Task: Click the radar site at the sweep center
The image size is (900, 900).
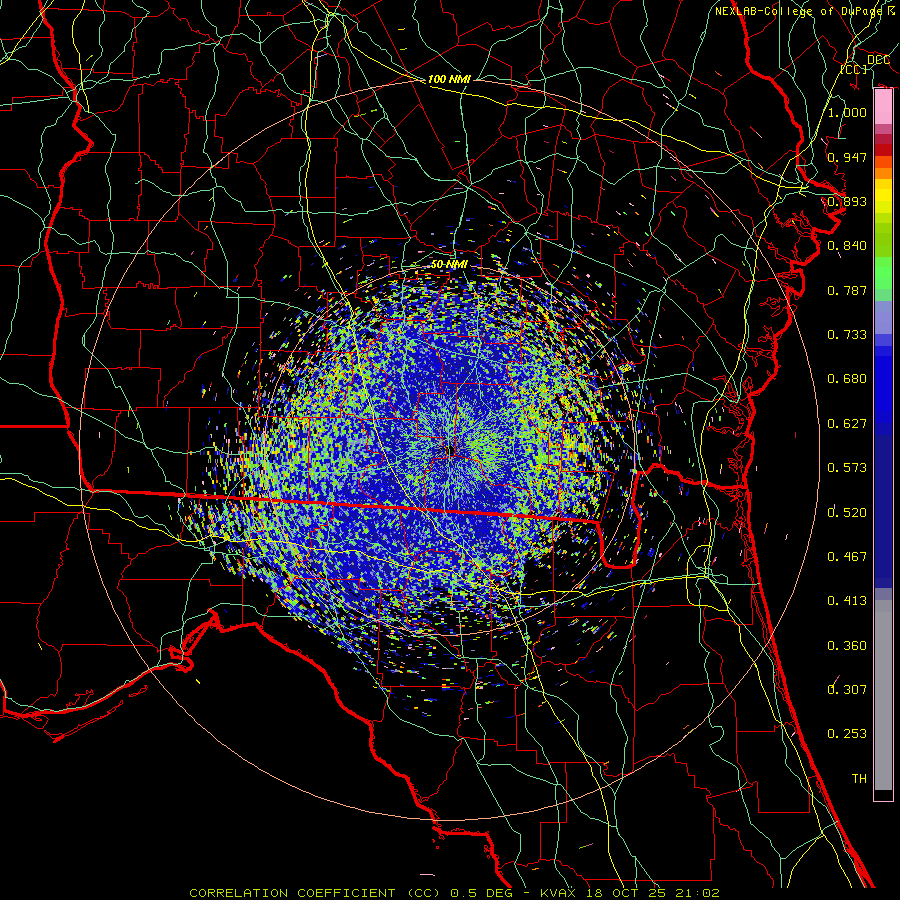Action: 449,451
